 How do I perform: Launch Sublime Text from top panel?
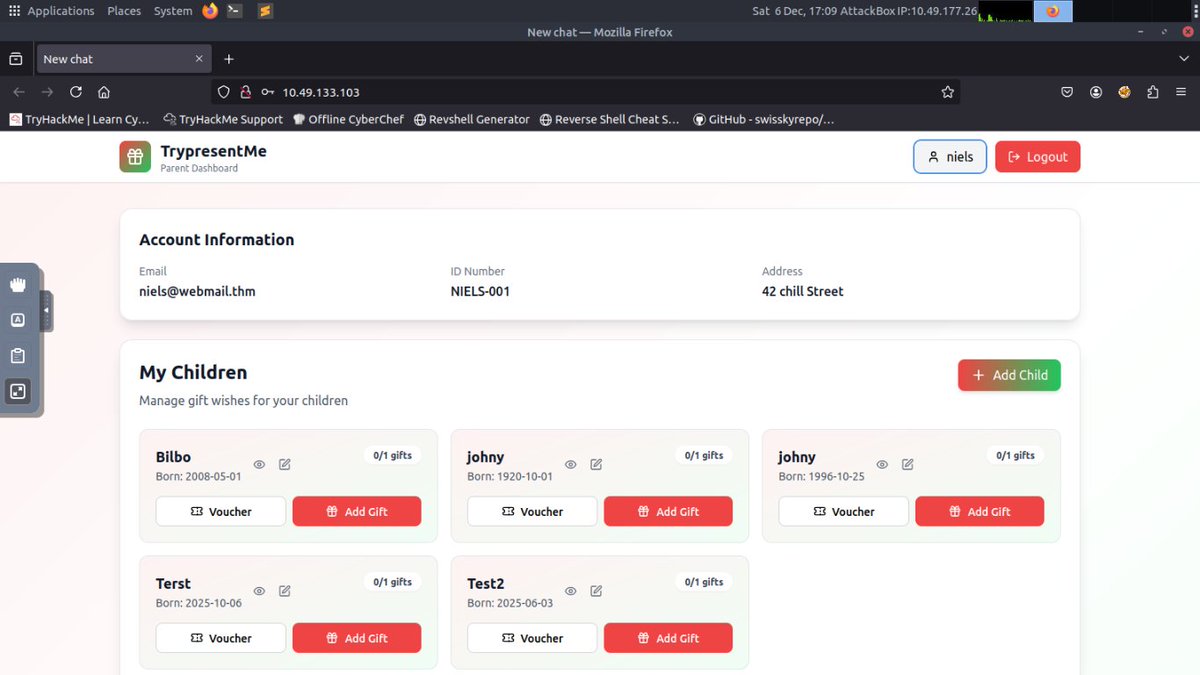(264, 11)
